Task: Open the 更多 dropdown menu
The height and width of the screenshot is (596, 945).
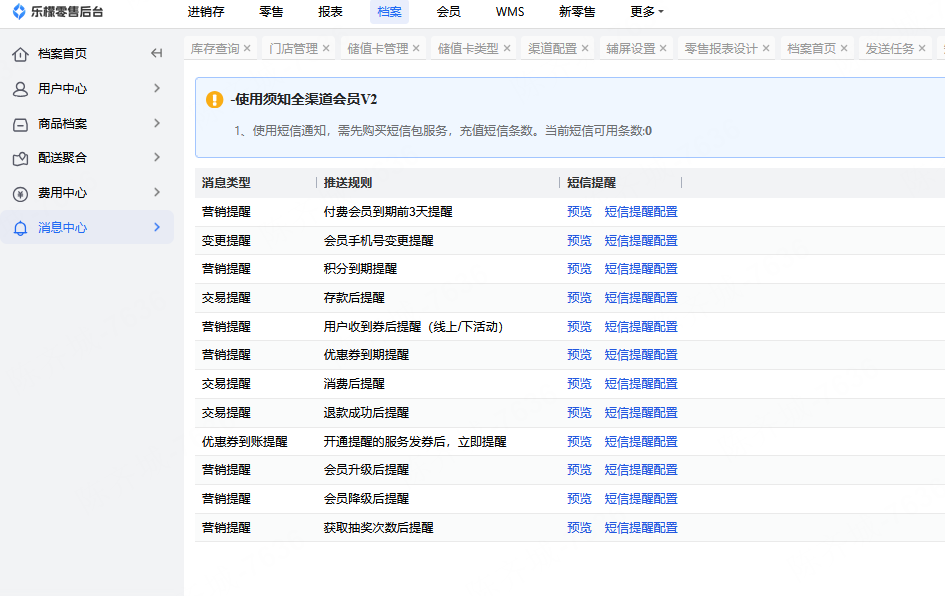Action: click(647, 12)
